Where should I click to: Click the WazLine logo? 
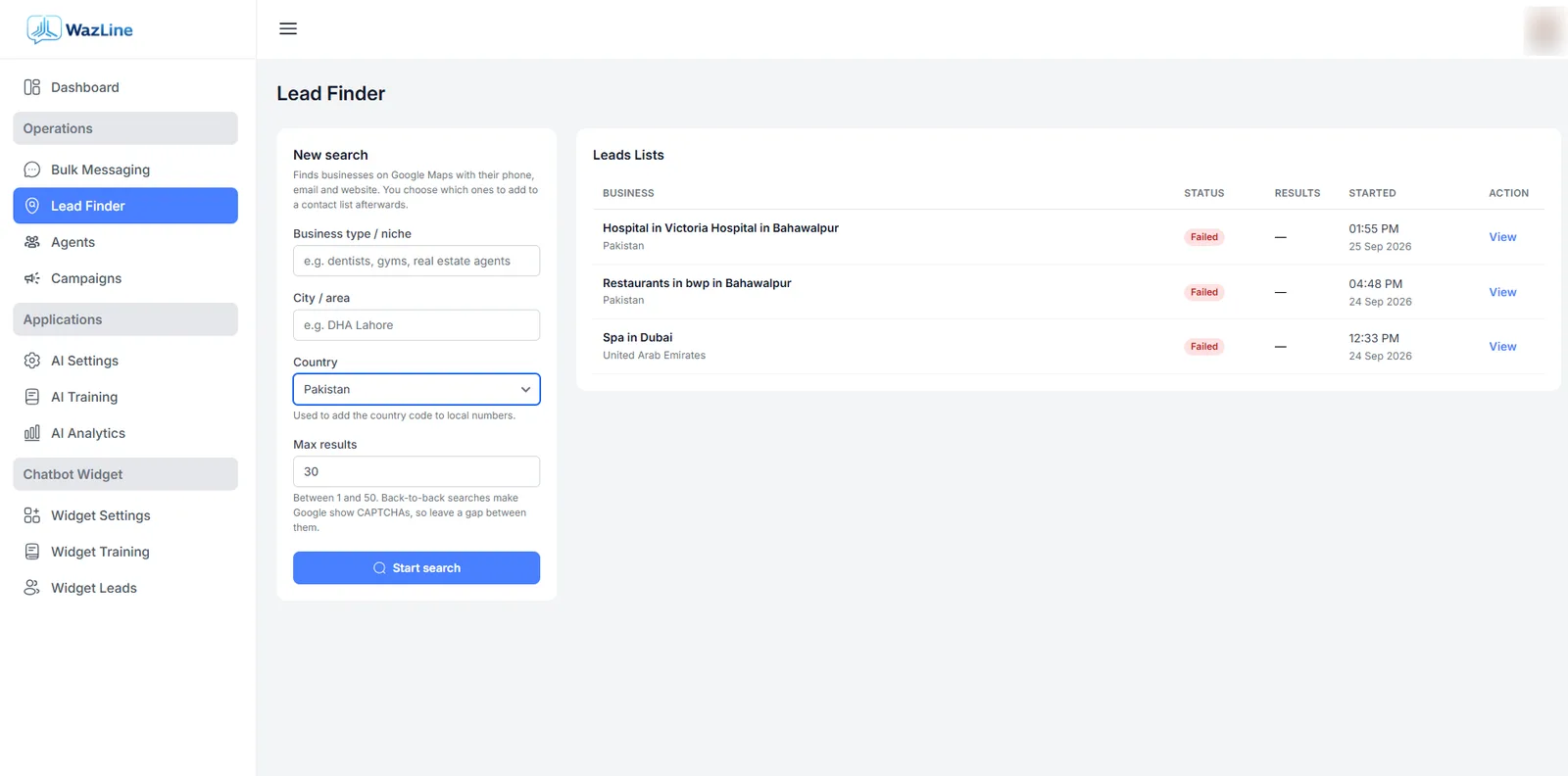[x=79, y=29]
